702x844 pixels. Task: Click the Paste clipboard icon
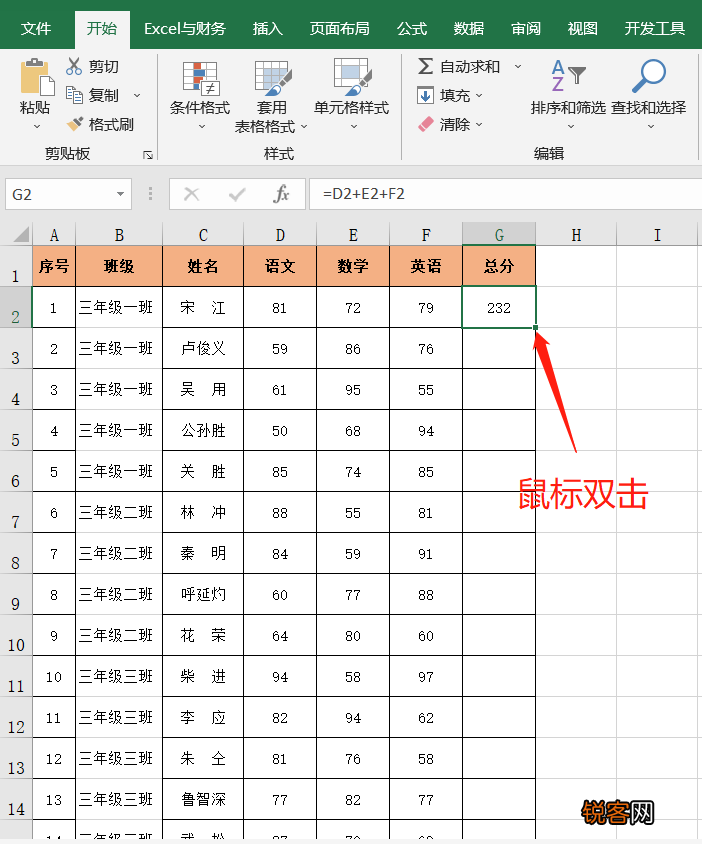point(37,77)
